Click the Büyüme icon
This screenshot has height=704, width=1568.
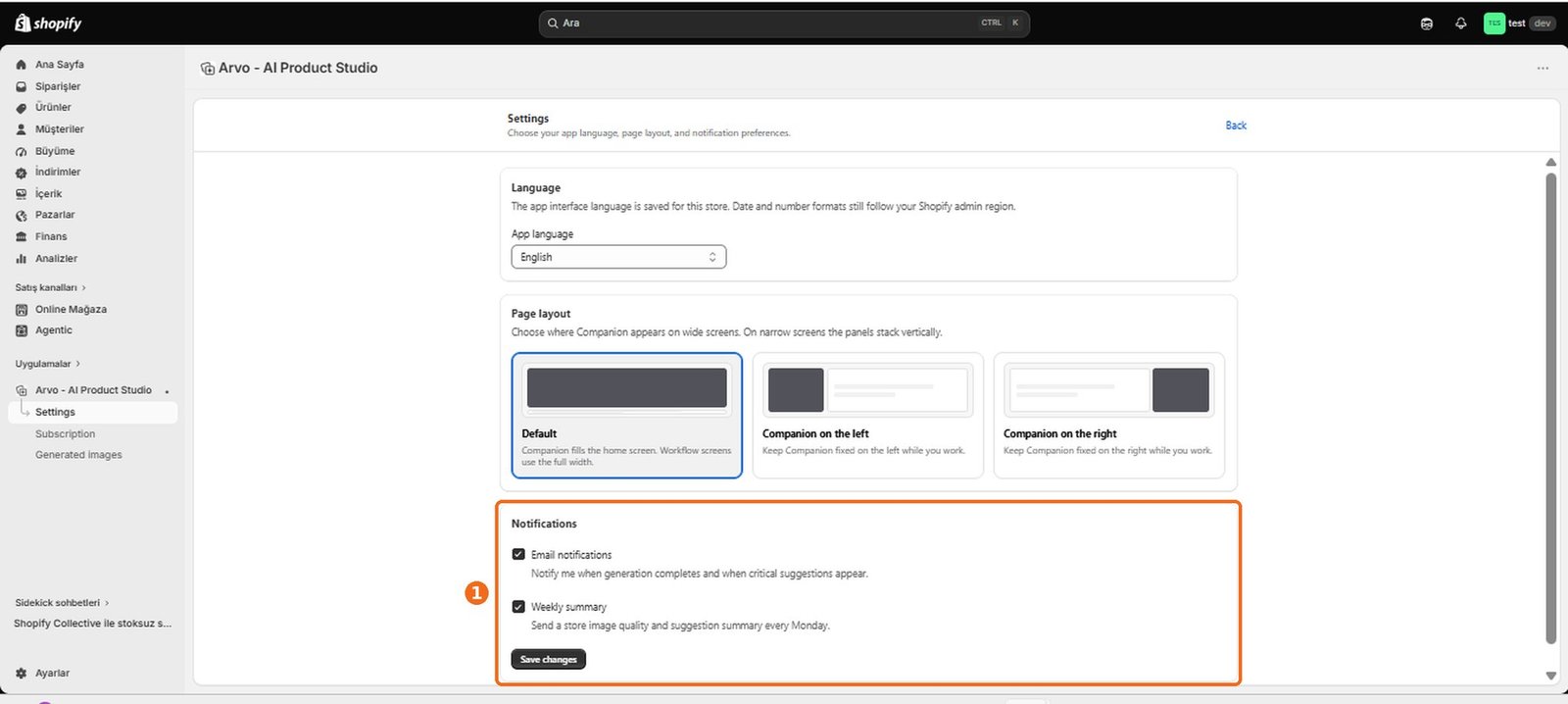coord(22,151)
